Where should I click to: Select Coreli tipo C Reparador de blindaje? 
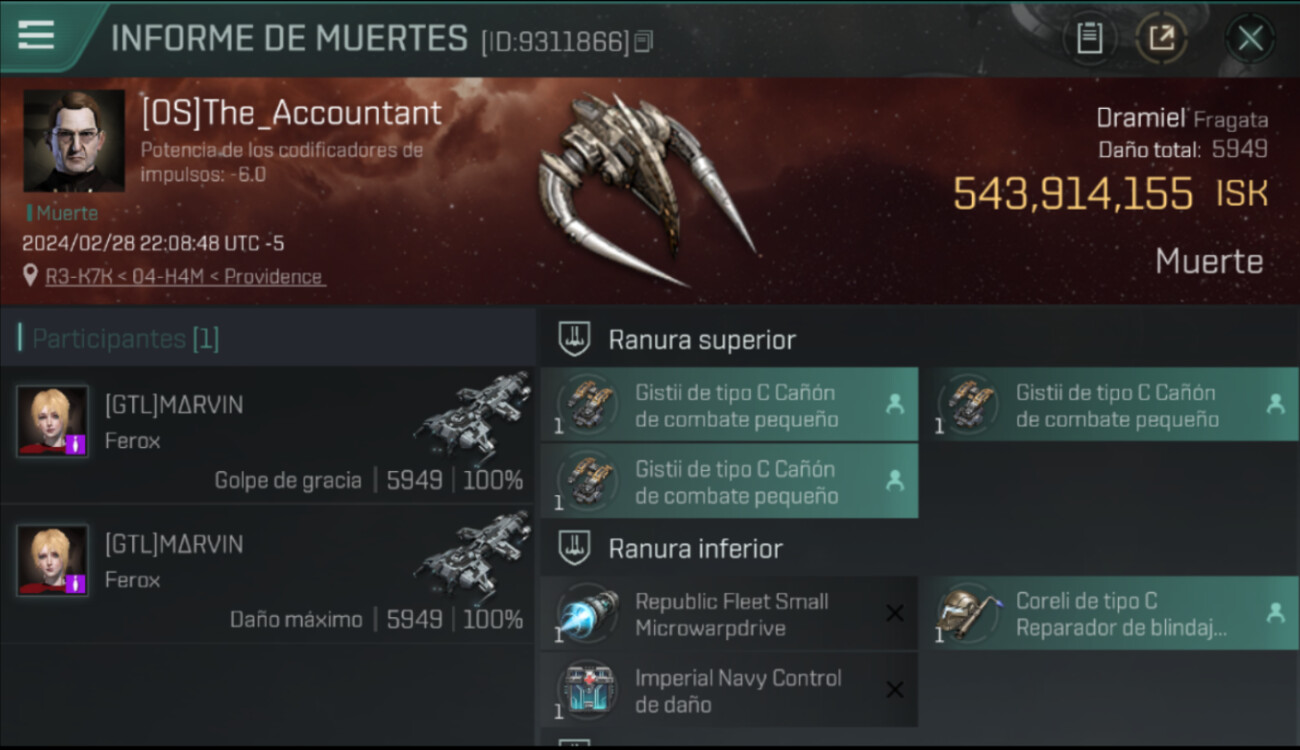click(x=1110, y=614)
